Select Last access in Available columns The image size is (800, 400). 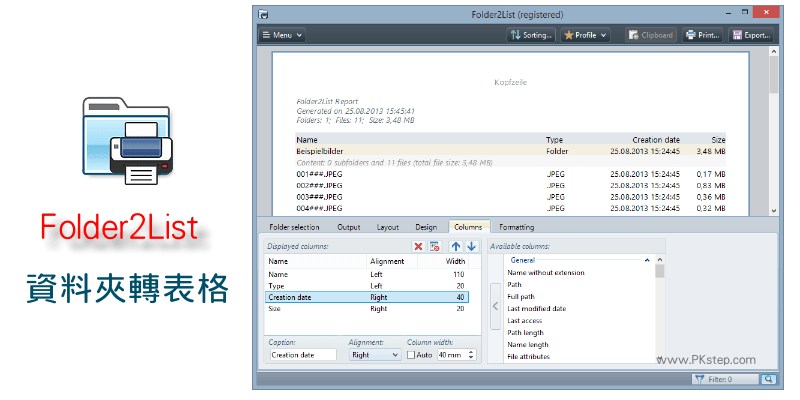pos(524,320)
